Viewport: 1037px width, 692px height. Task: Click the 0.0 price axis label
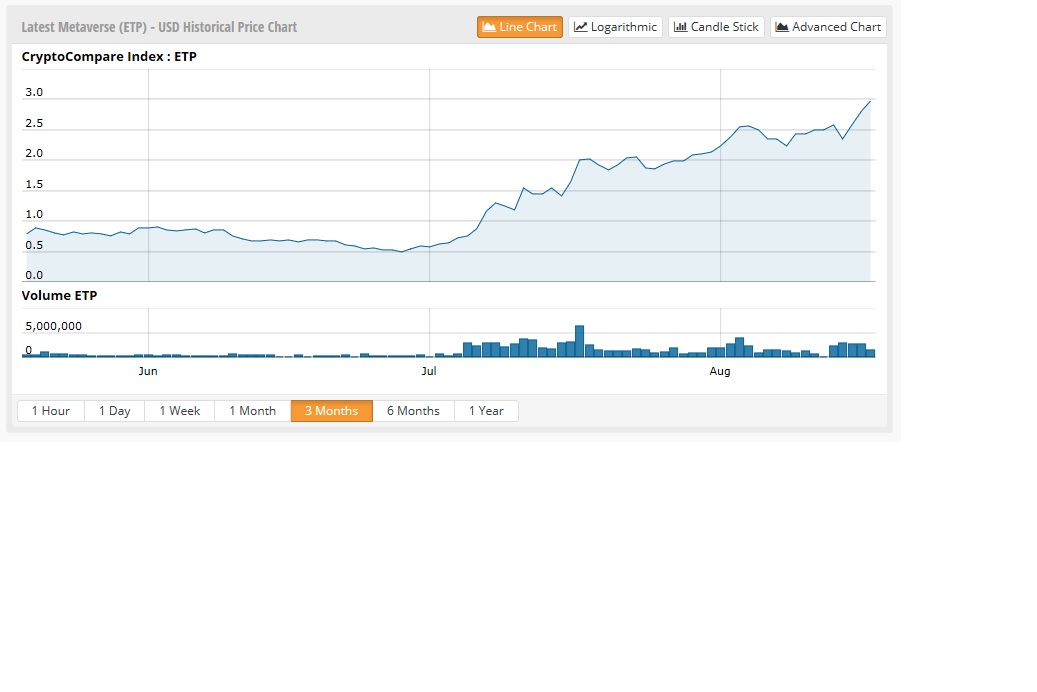pos(34,275)
